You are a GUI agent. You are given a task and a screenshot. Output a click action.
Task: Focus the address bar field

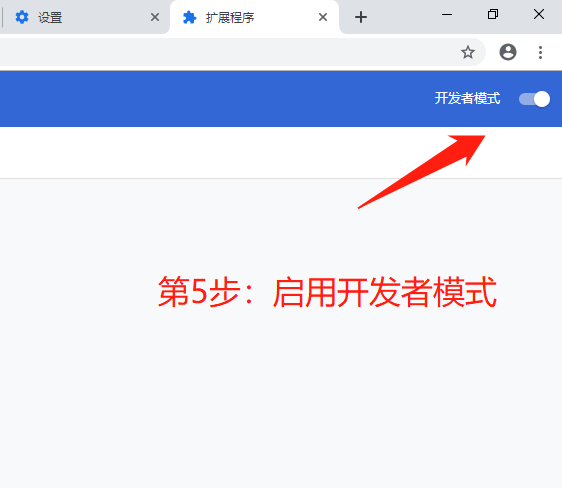[229, 52]
